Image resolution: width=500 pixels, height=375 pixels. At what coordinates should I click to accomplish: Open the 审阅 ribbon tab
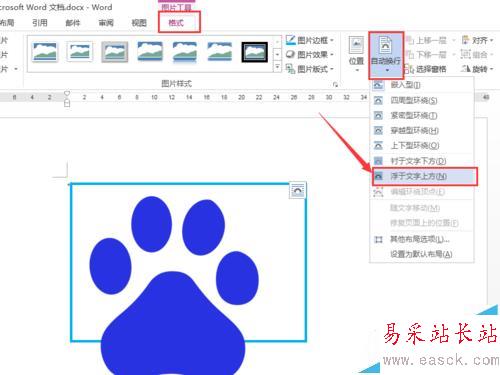click(x=106, y=23)
